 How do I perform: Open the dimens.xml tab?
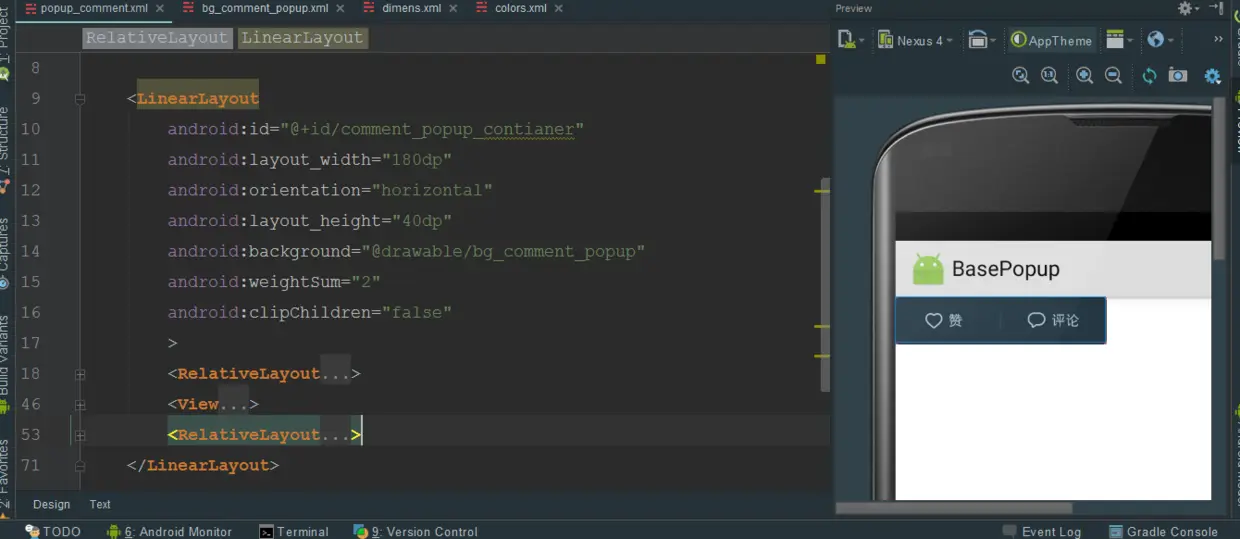pyautogui.click(x=411, y=8)
